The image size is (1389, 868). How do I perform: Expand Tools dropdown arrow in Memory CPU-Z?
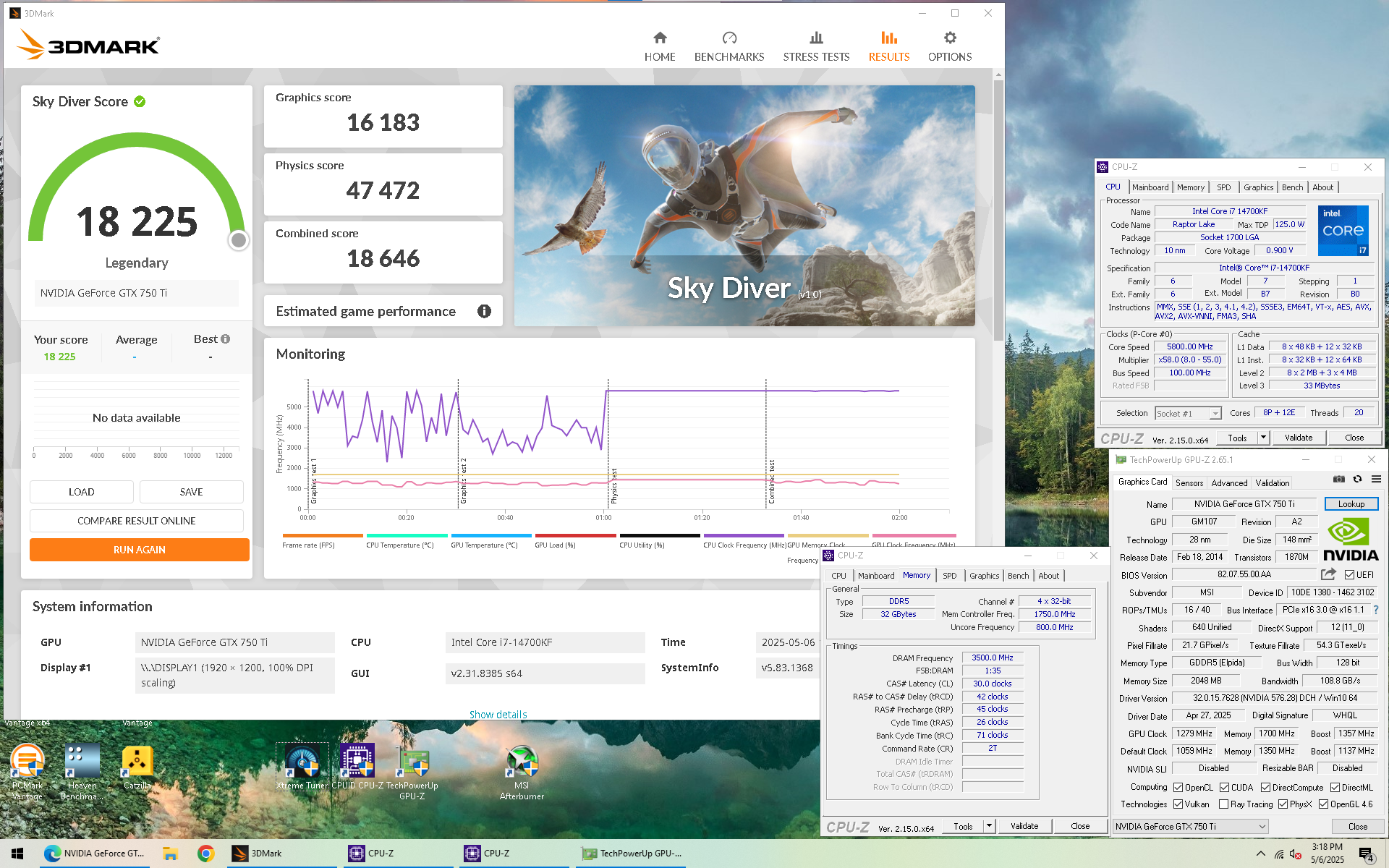tap(989, 825)
